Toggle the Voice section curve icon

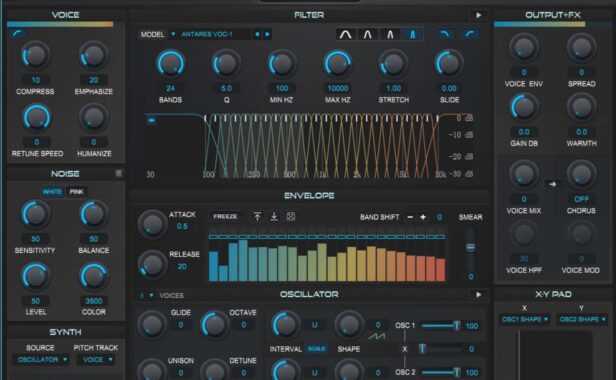click(x=17, y=34)
